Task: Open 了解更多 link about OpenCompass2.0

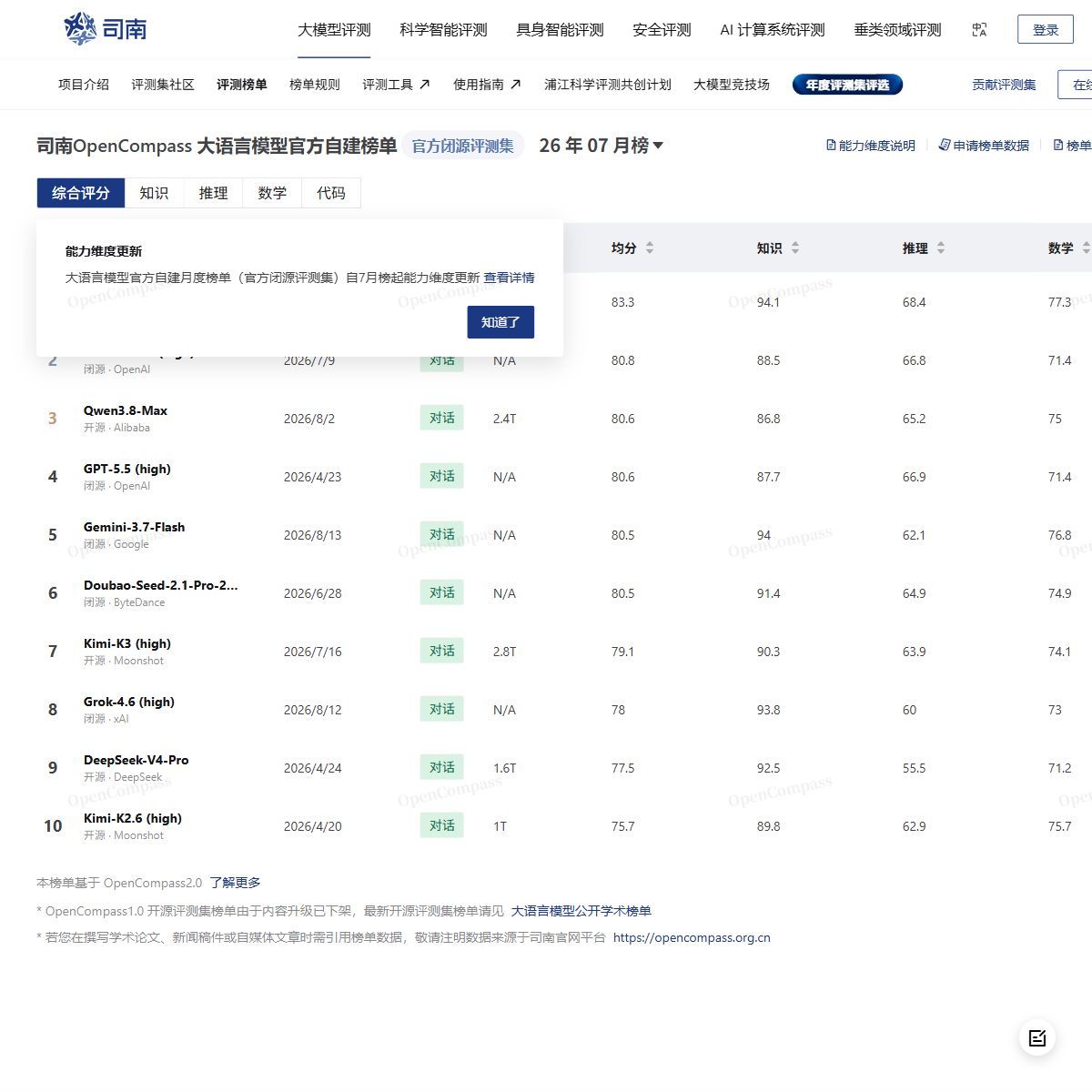Action: [235, 883]
